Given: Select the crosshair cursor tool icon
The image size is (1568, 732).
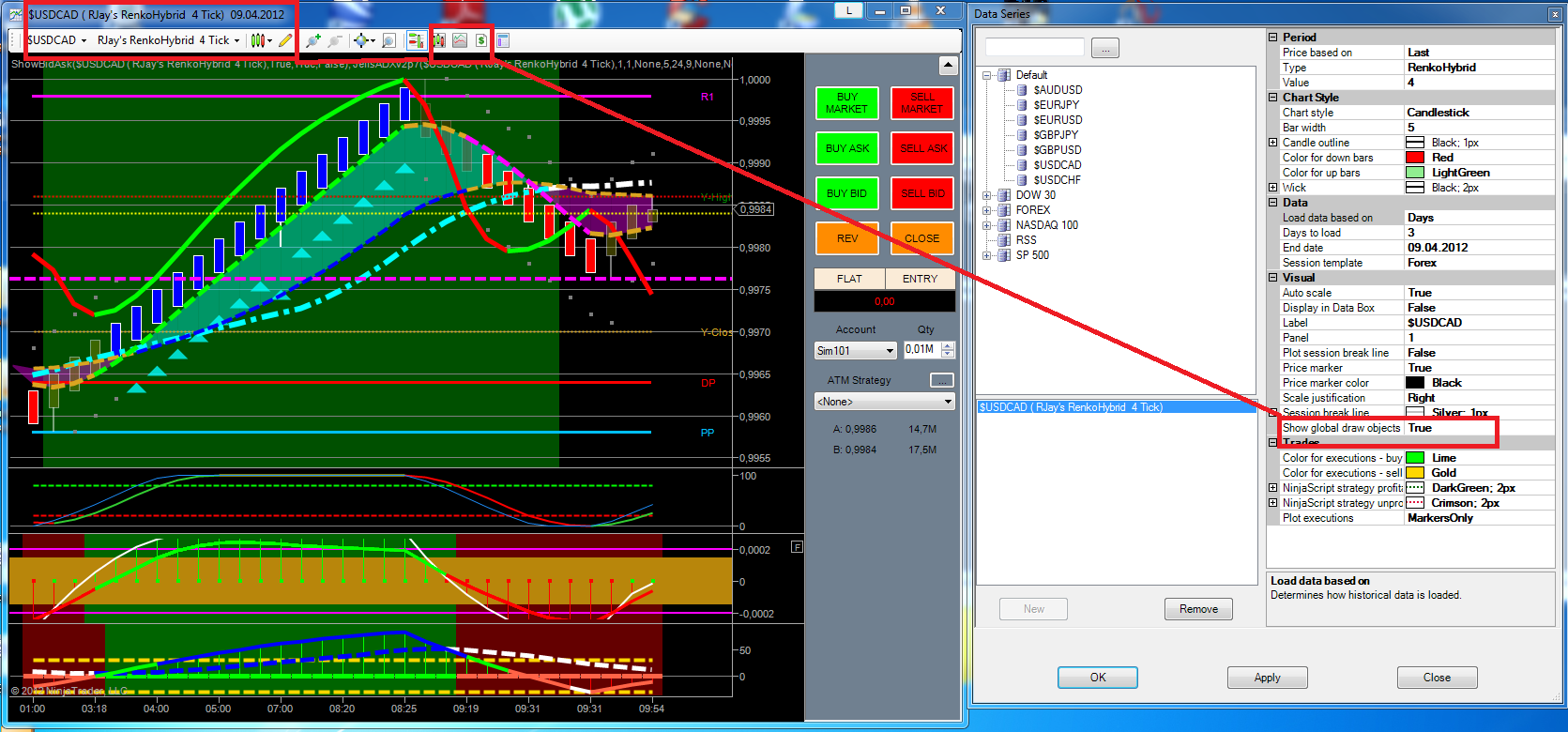Looking at the screenshot, I should [362, 40].
